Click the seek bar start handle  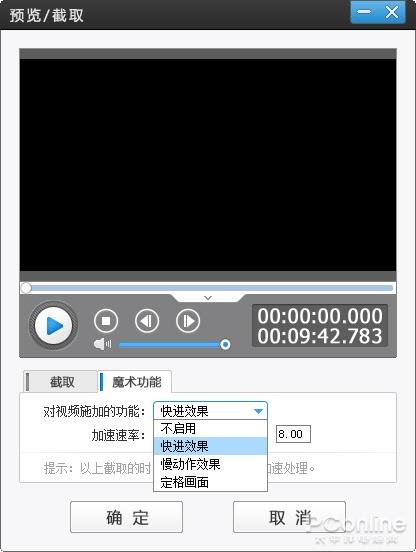(x=26, y=288)
